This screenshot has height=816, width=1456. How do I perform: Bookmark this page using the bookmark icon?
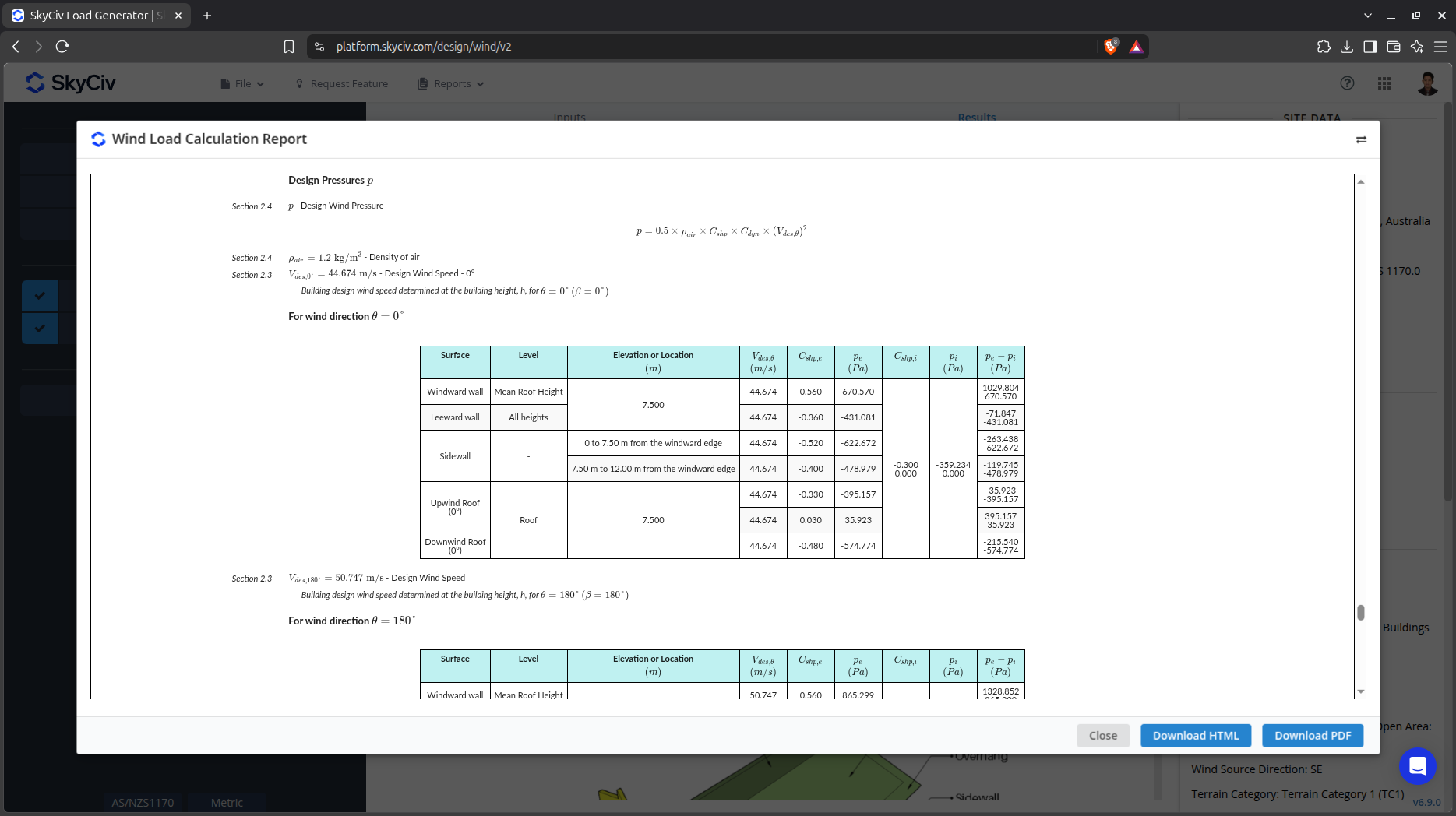pos(289,47)
